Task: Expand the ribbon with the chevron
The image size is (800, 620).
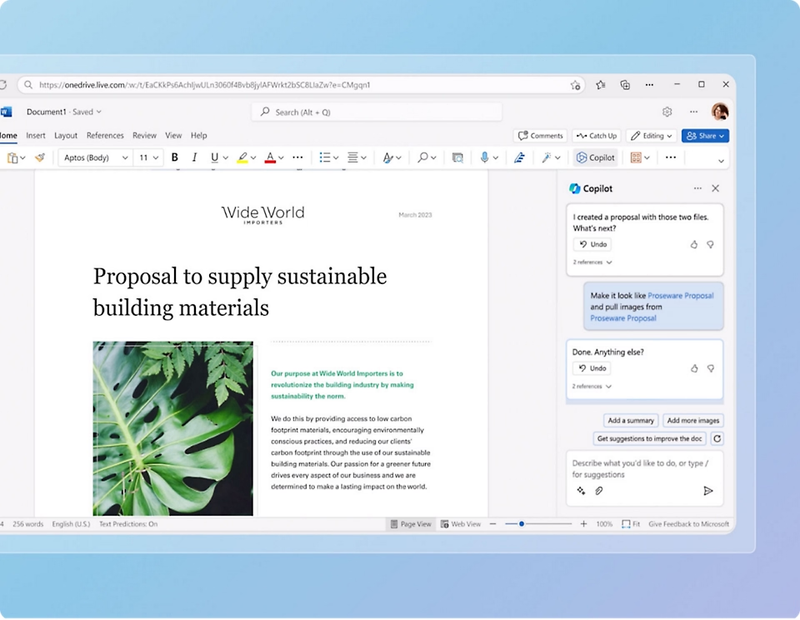Action: click(721, 161)
